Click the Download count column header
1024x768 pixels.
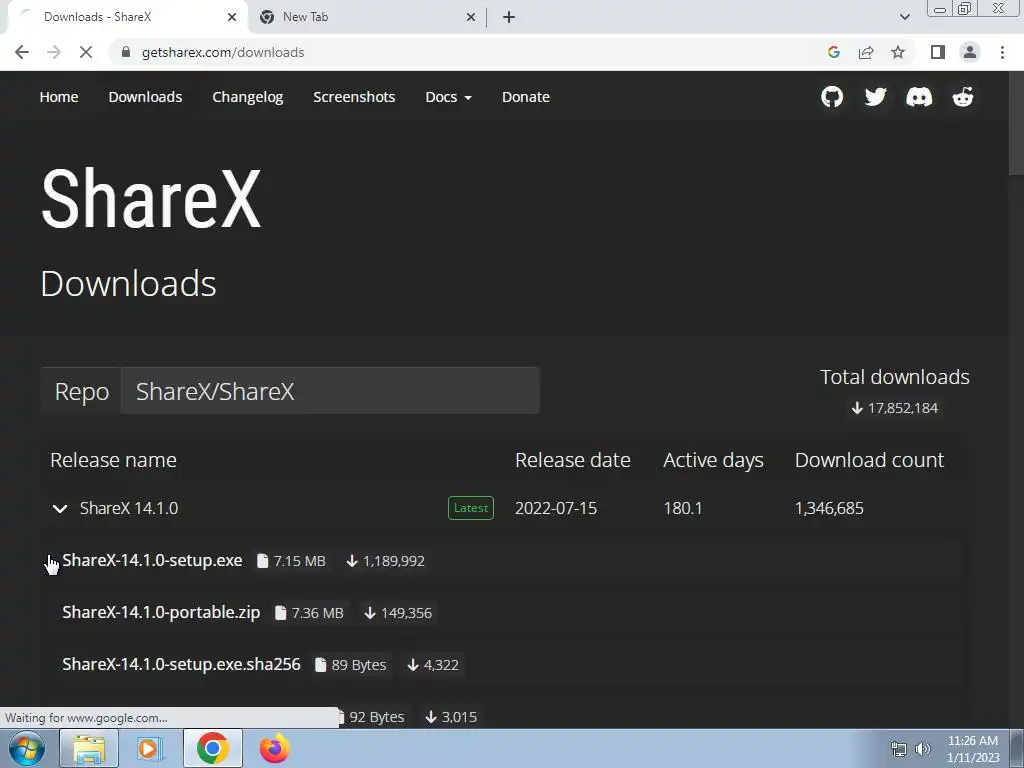869,460
